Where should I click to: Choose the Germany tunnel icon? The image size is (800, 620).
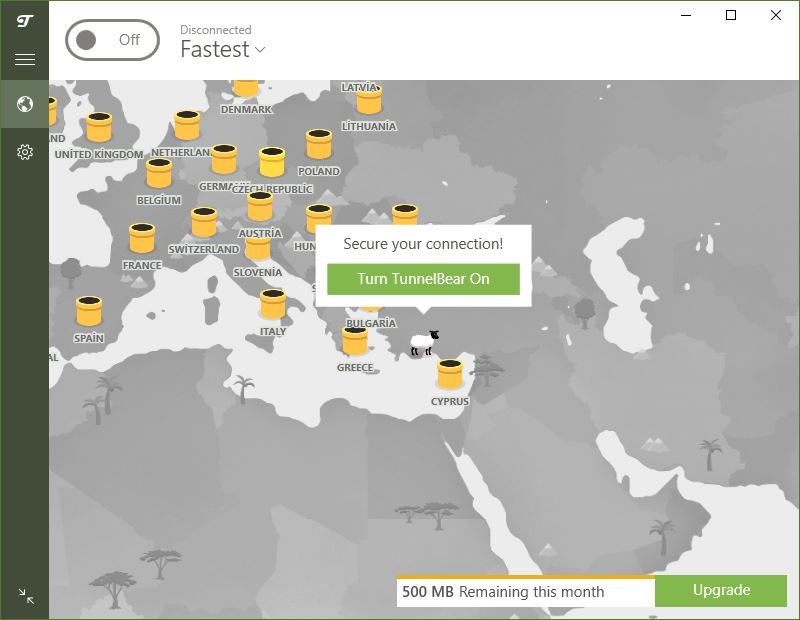point(224,159)
